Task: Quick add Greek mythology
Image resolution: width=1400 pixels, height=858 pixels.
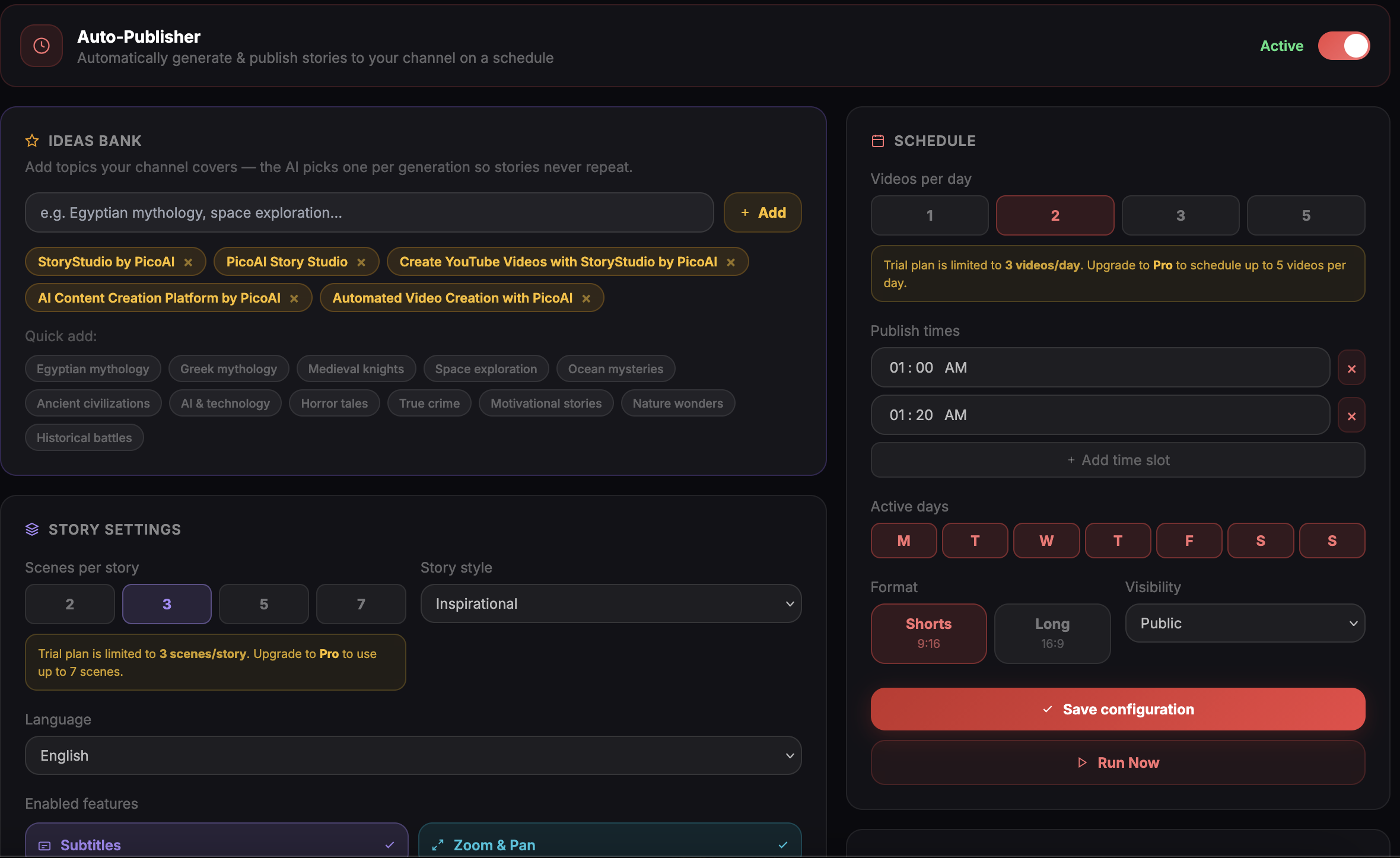Action: (x=228, y=369)
